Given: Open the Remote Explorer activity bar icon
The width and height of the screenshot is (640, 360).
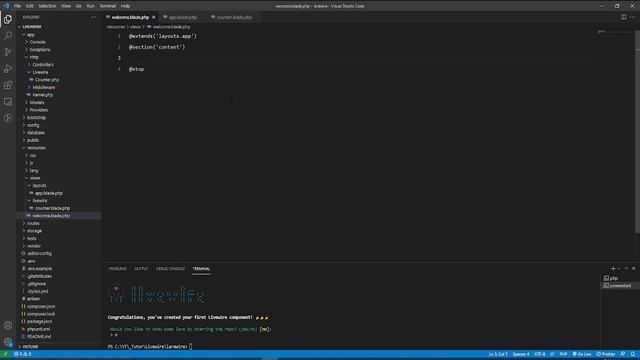Looking at the screenshot, I should (8, 101).
